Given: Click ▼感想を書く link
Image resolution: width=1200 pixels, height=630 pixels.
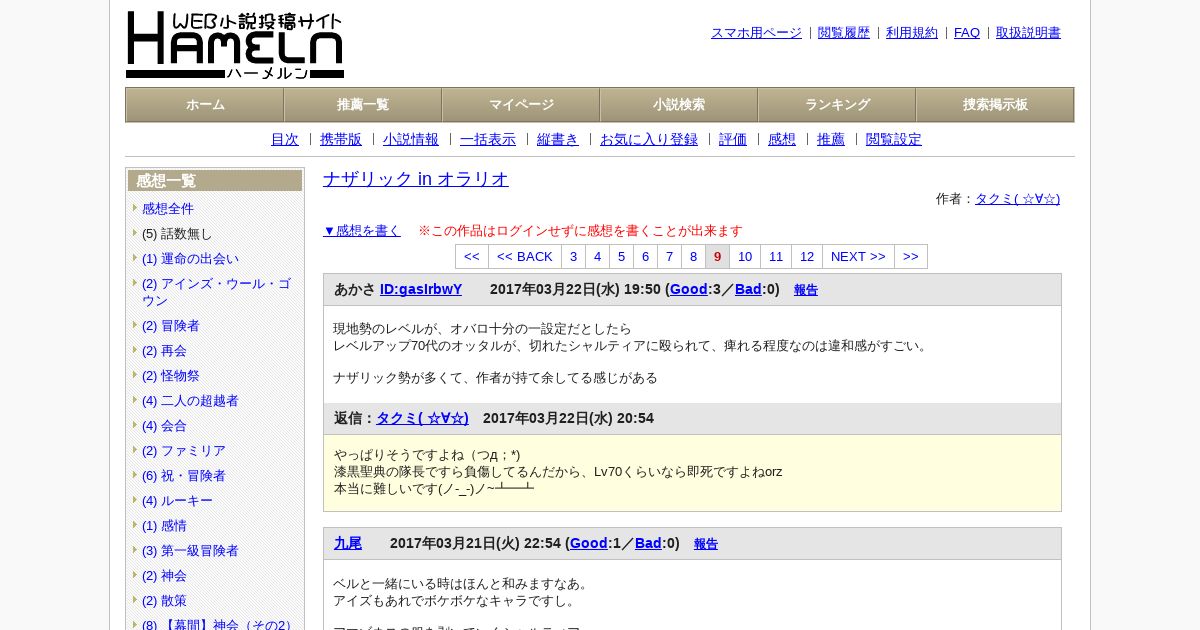Looking at the screenshot, I should [362, 231].
